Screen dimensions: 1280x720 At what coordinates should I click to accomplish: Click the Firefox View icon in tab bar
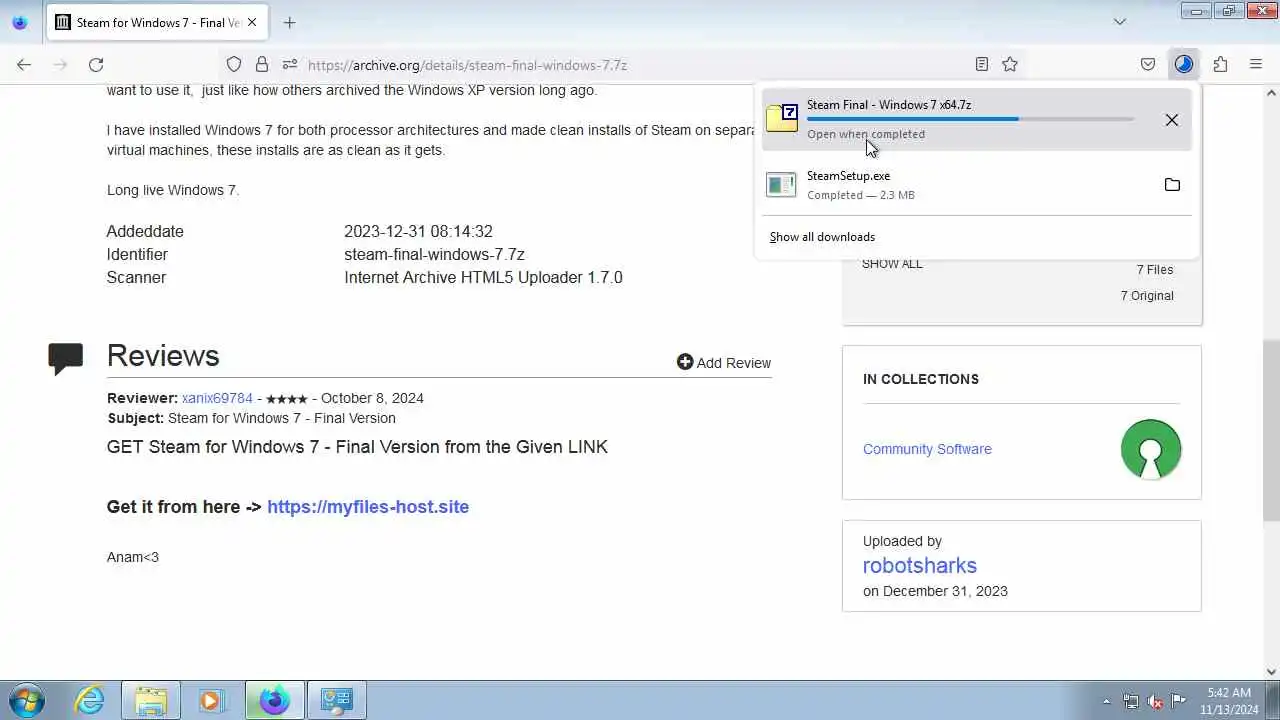point(20,22)
